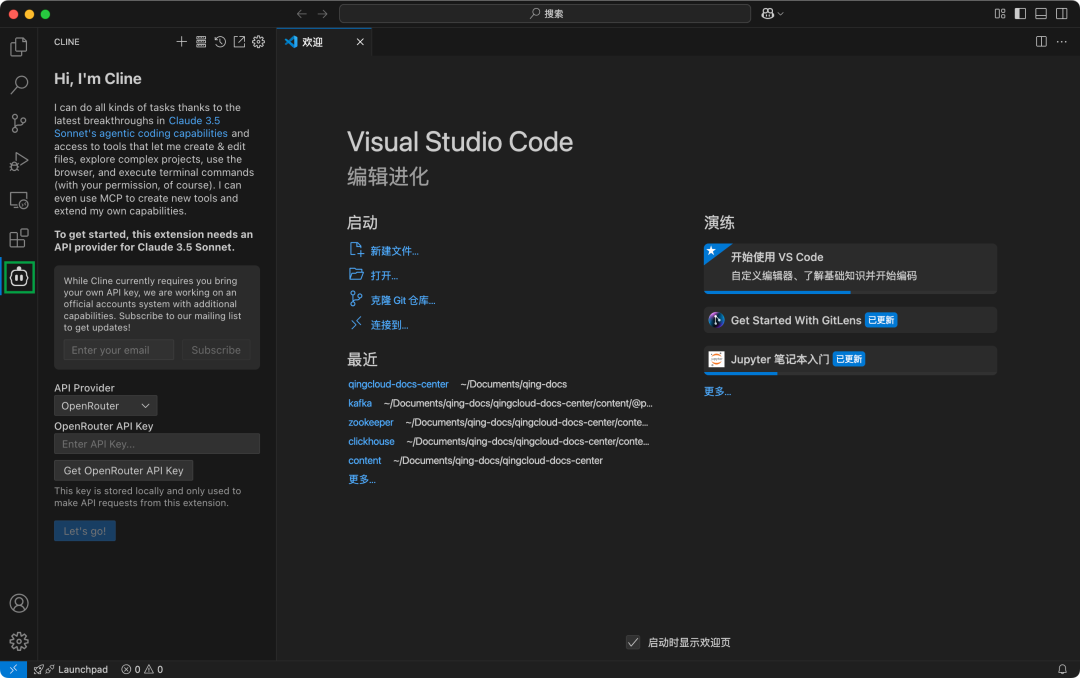Viewport: 1080px width, 678px height.
Task: Open the Run and Debug view
Action: [x=18, y=161]
